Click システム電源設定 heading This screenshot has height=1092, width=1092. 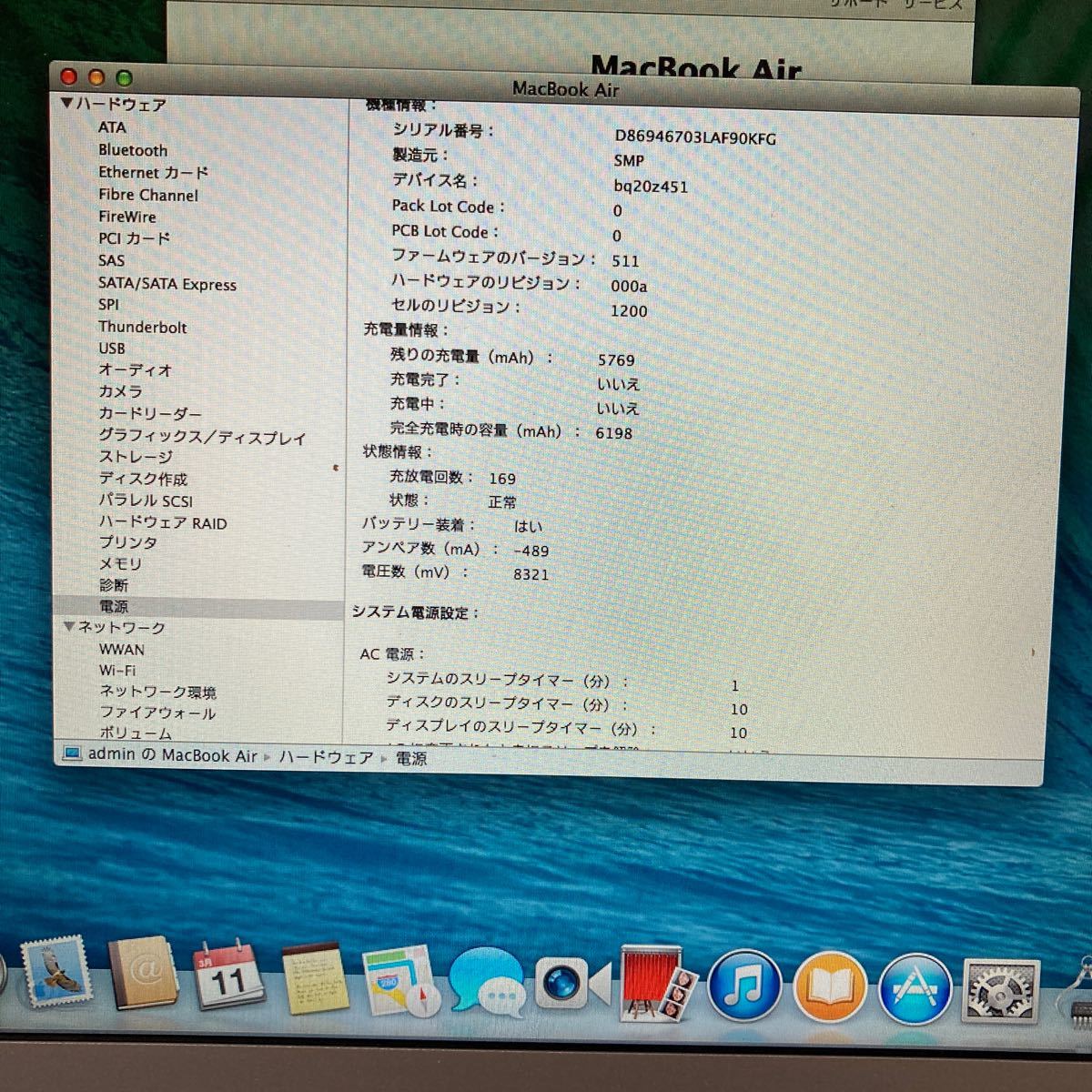tap(415, 612)
